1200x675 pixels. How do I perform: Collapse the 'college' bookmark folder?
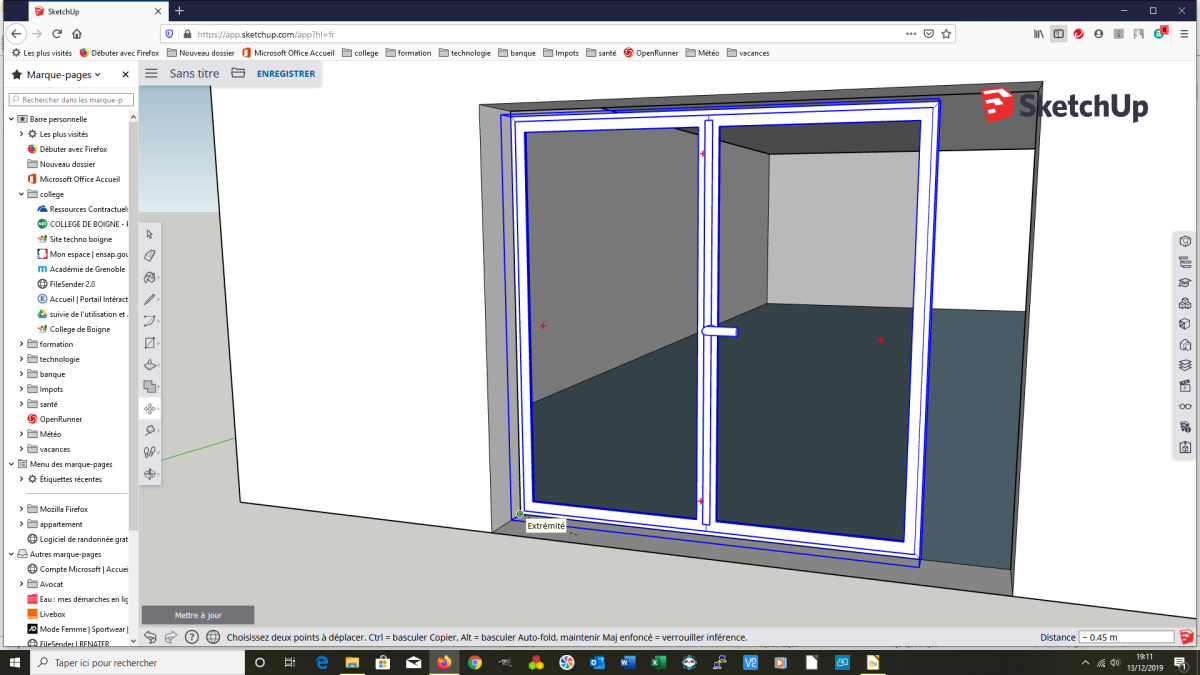click(x=21, y=194)
